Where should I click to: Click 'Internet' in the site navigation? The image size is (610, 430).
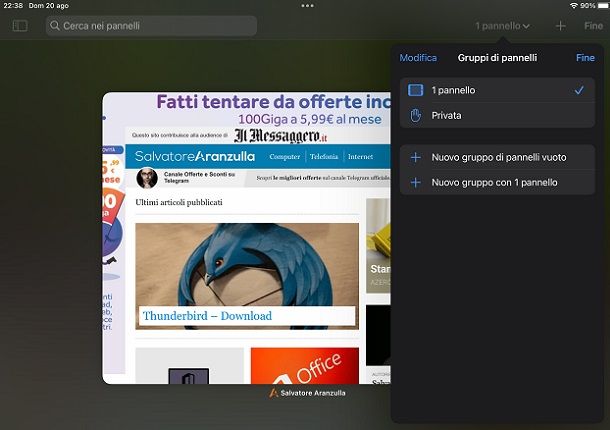coord(360,156)
